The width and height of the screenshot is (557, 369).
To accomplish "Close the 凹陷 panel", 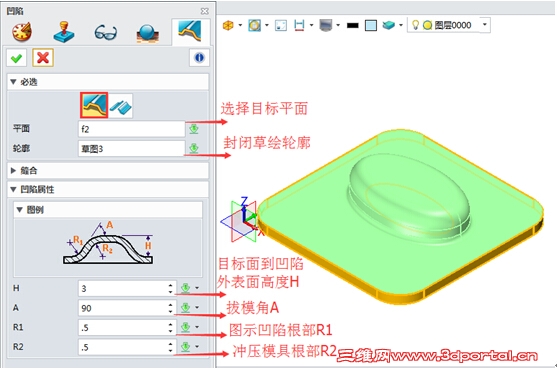I will tap(205, 11).
